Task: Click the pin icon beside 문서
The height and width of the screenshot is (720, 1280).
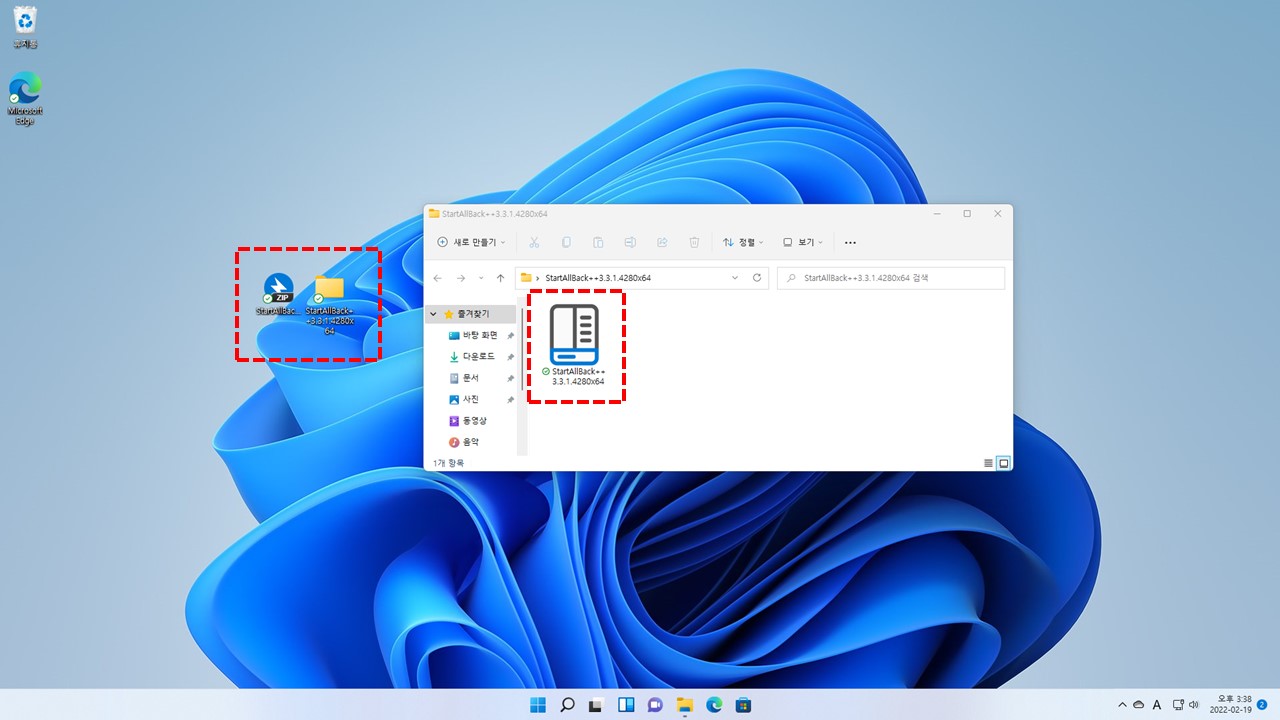Action: 510,378
